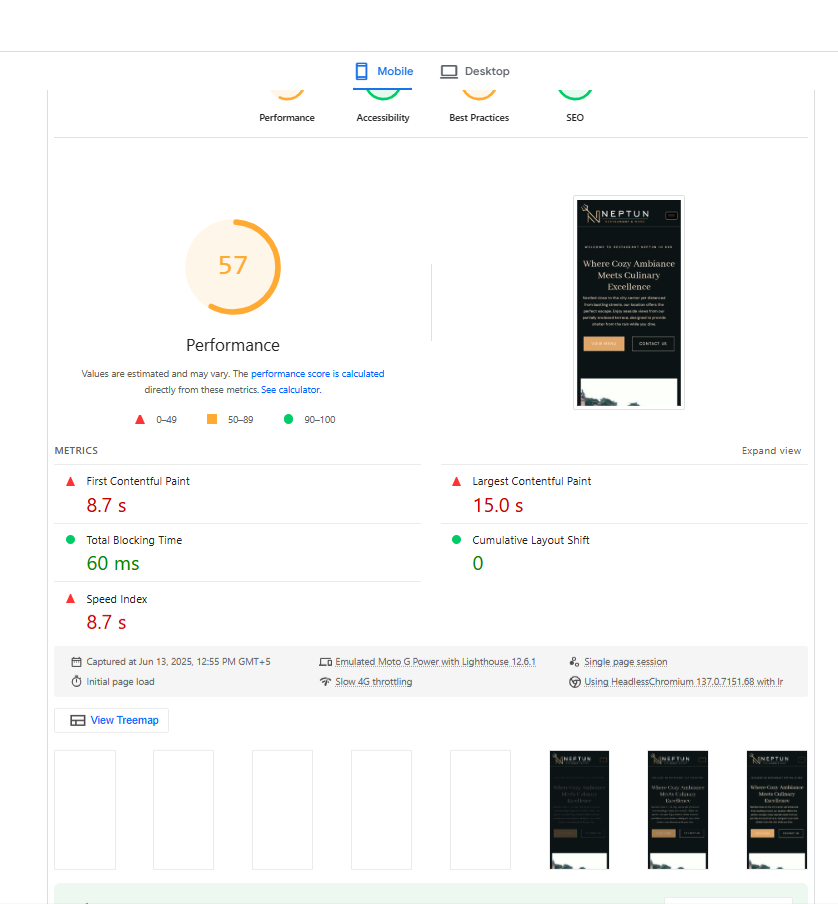Click the treemap icon in View Treemap
Viewport: 838px width, 904px height.
[77, 721]
